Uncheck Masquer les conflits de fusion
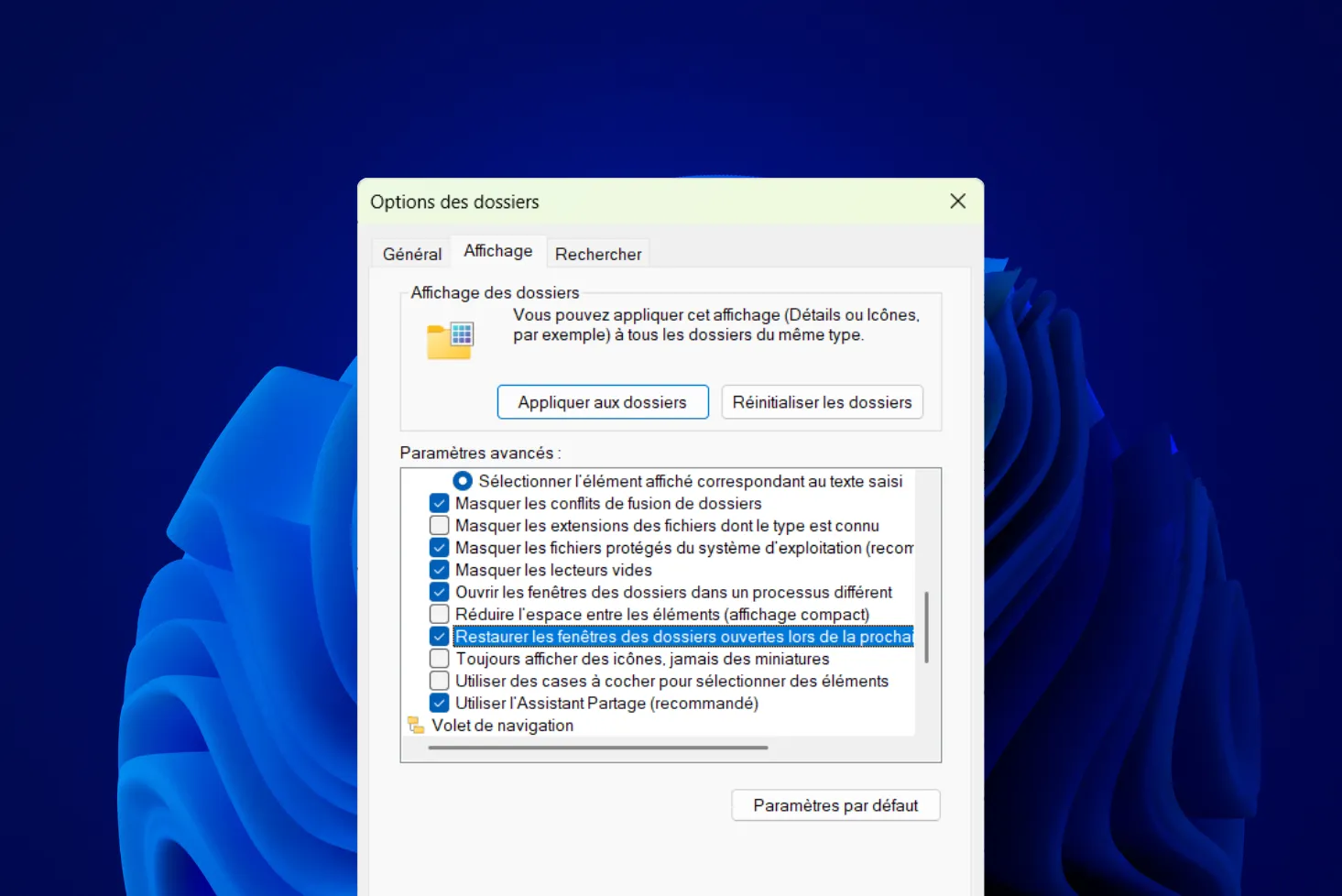1342x896 pixels. (440, 503)
